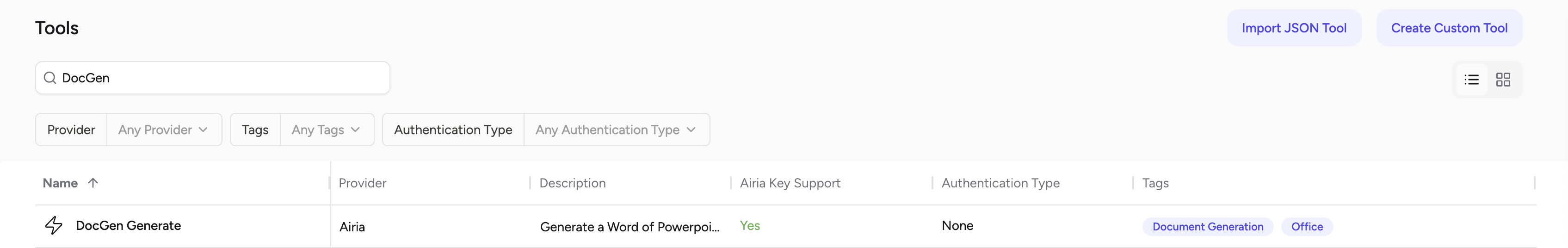Sort by the Provider column header
This screenshot has height=248, width=1568.
point(362,183)
